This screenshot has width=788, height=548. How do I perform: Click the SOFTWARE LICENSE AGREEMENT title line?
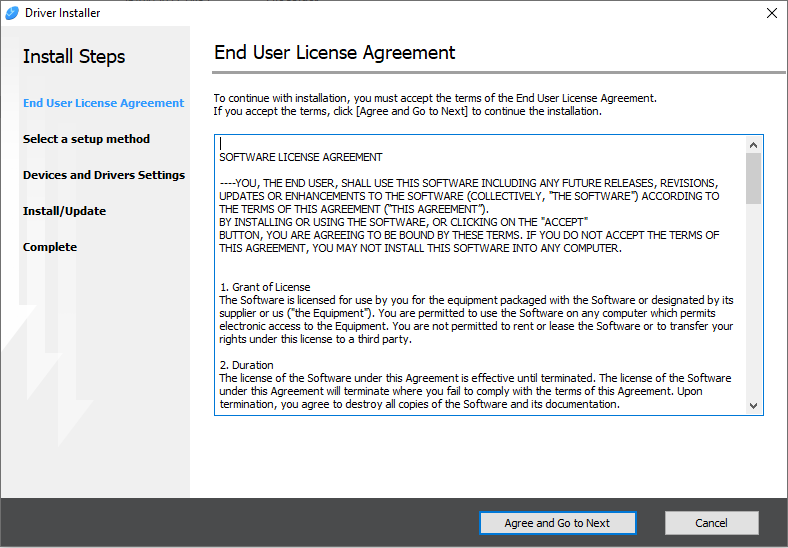point(300,157)
